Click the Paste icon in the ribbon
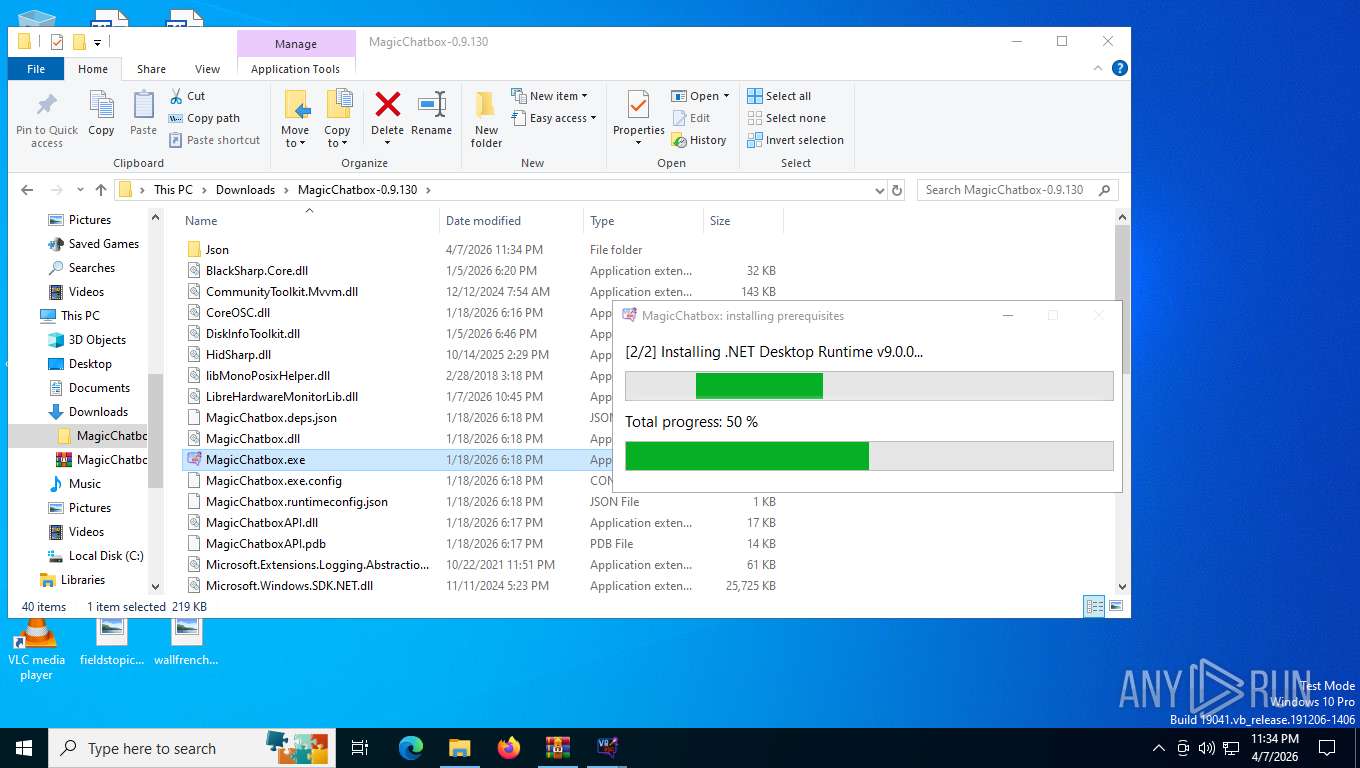This screenshot has width=1360, height=768. point(144,105)
